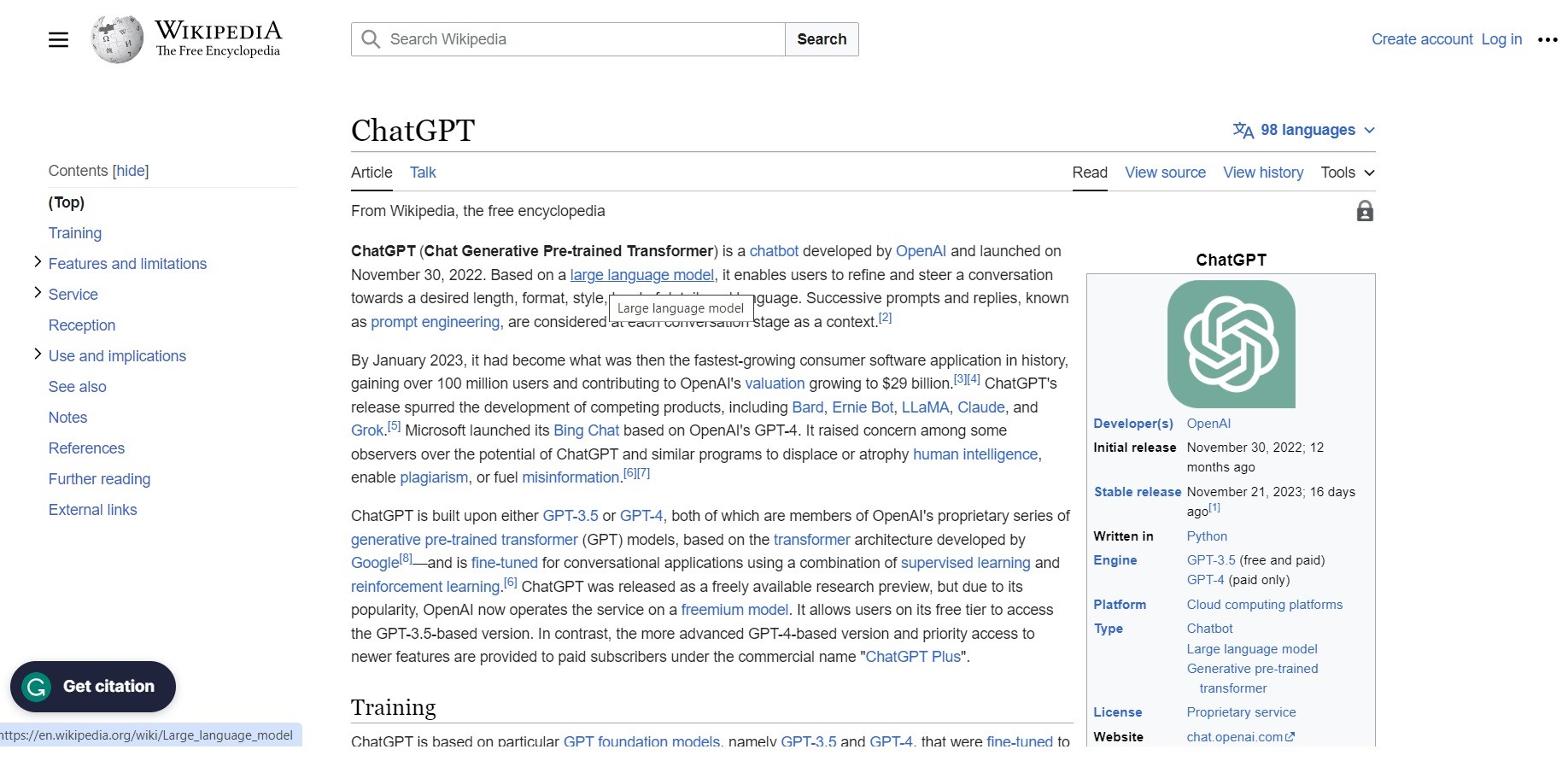This screenshot has width=1568, height=761.
Task: Open the OpenAI link in first paragraph
Action: 921,251
